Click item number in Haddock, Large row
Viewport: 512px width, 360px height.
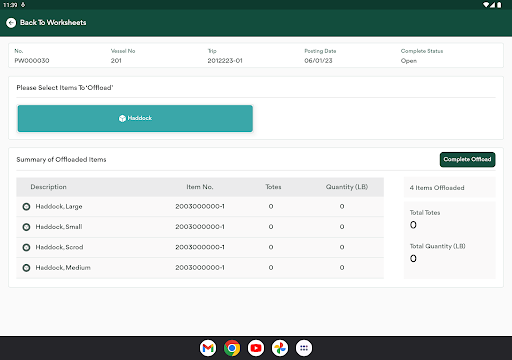(200, 206)
